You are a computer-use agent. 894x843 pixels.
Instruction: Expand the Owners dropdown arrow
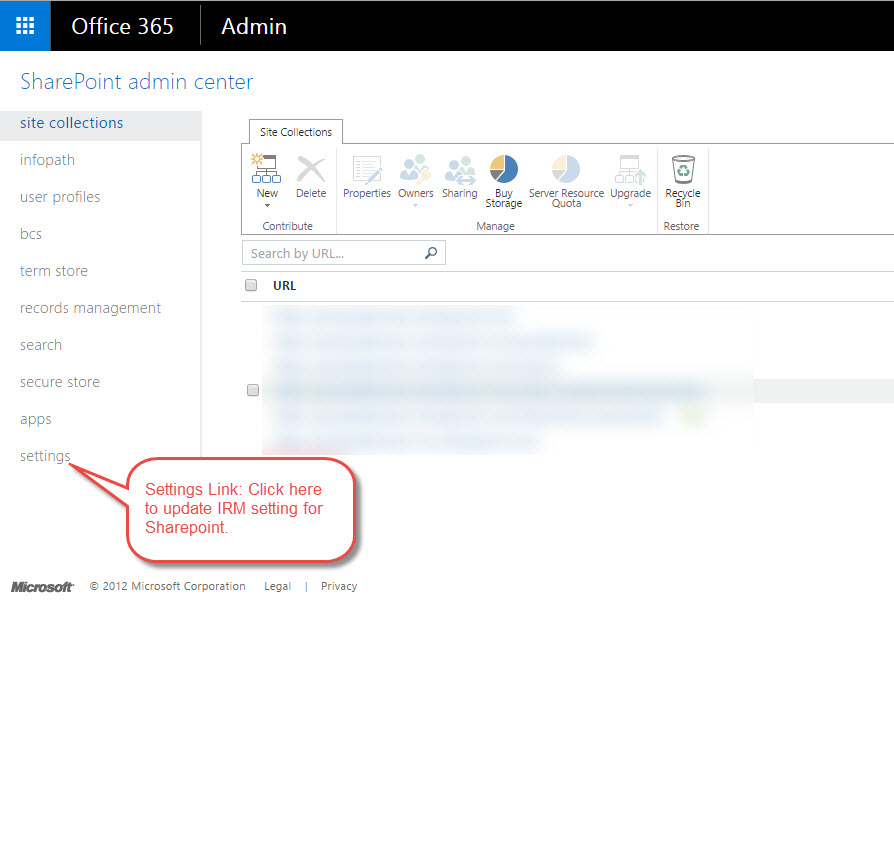click(415, 205)
